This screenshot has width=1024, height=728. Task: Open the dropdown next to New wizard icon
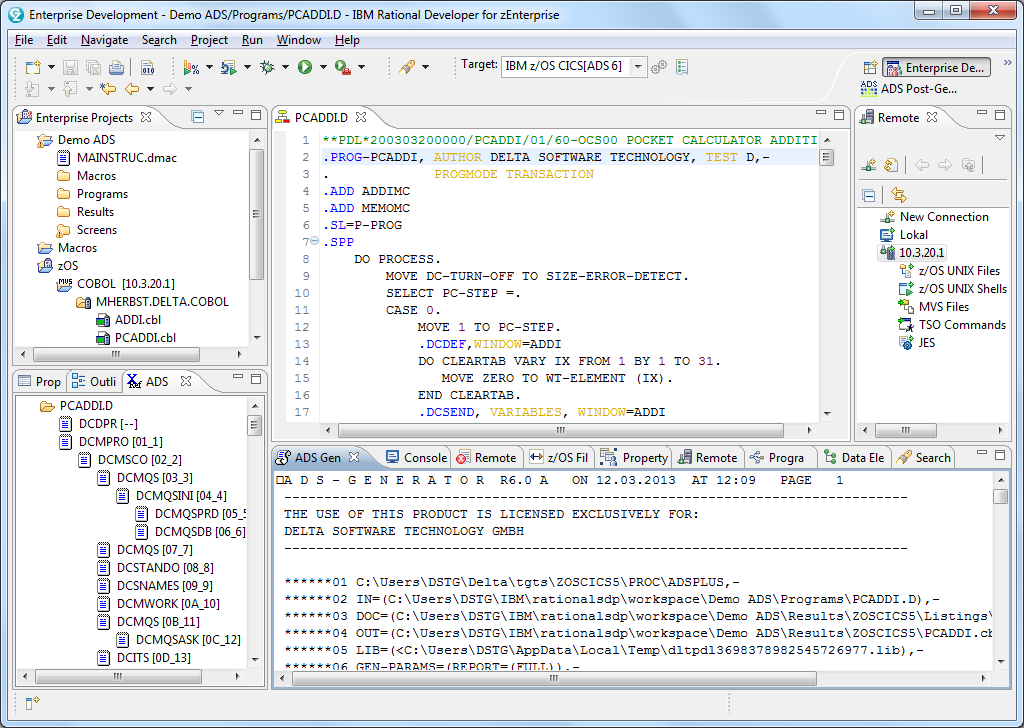pyautogui.click(x=51, y=67)
